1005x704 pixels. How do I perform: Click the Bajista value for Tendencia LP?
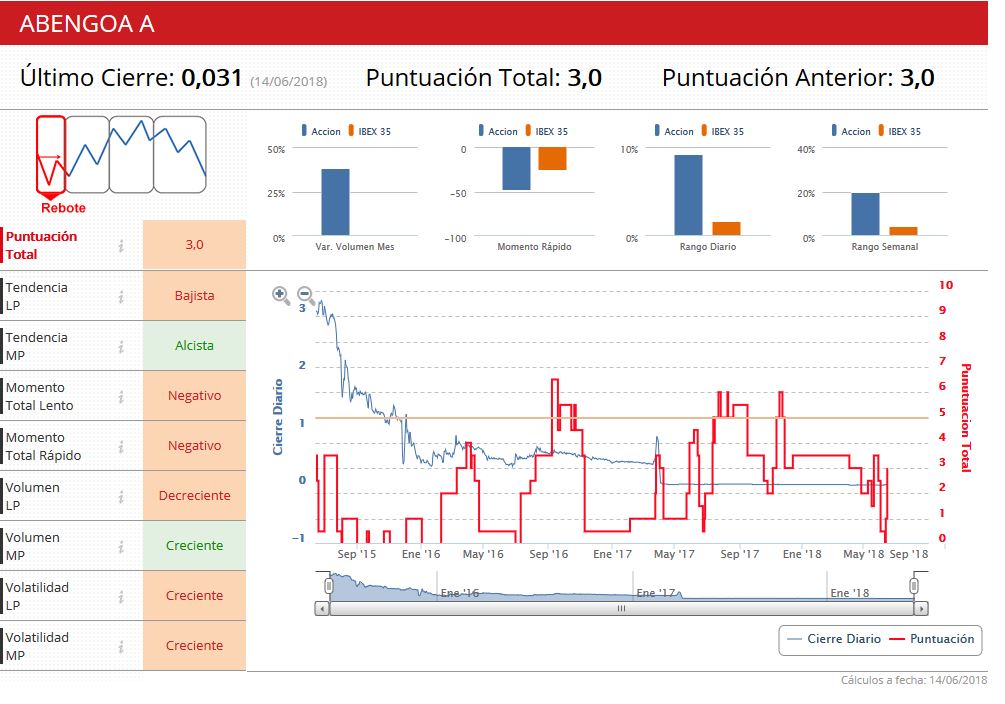(194, 296)
